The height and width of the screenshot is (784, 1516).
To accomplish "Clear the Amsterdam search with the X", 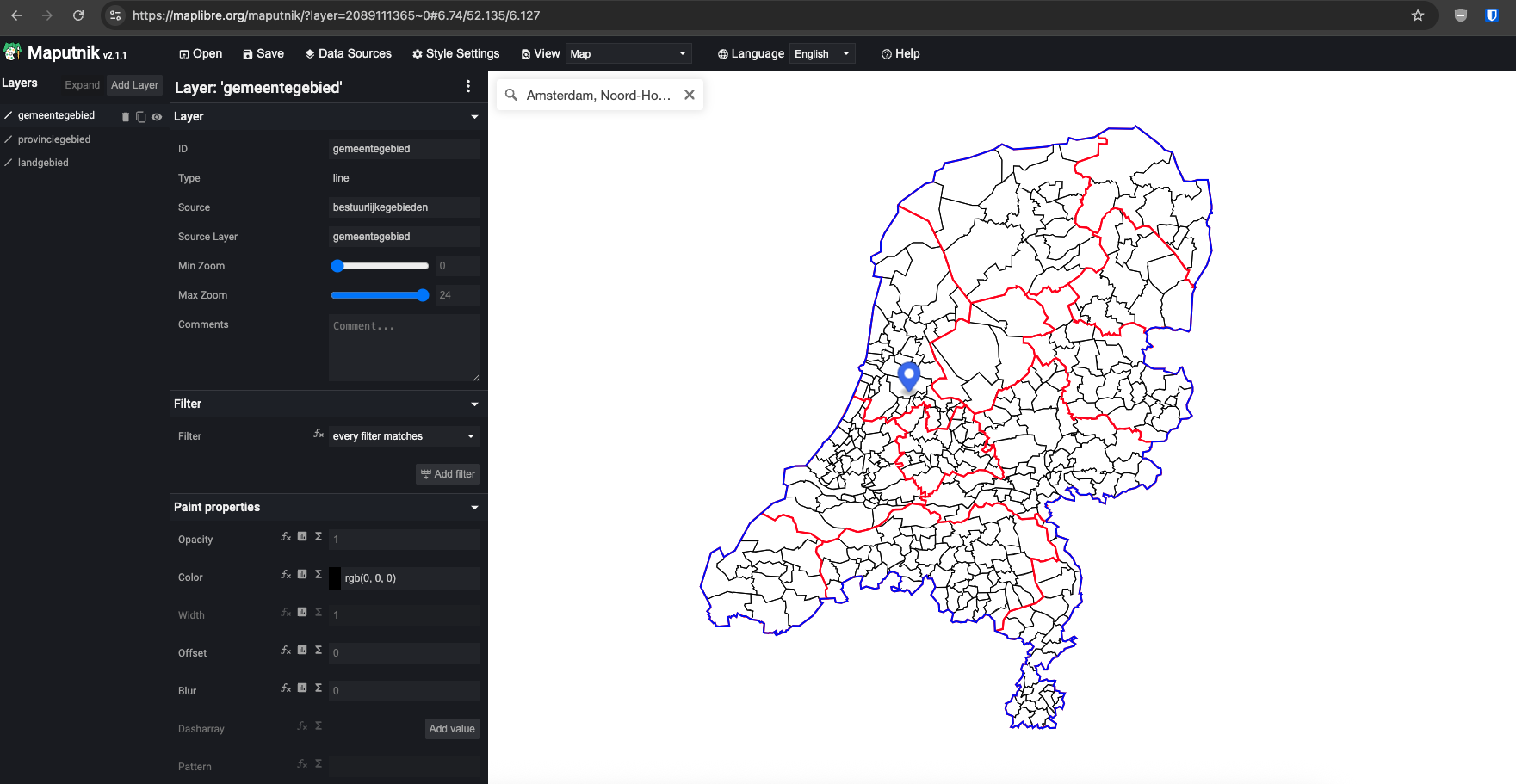I will pyautogui.click(x=690, y=95).
